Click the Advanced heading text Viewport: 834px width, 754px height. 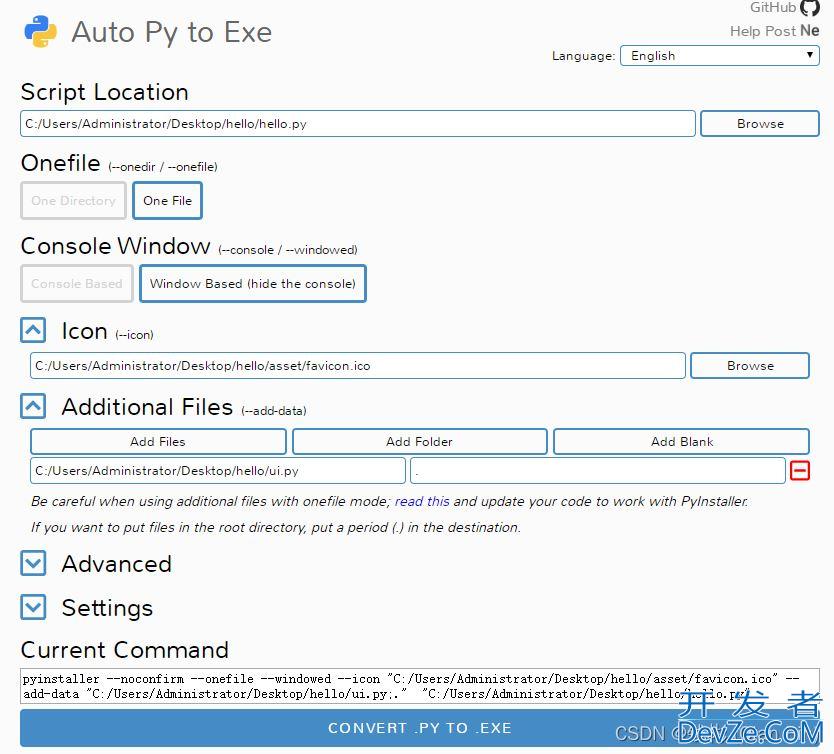116,564
